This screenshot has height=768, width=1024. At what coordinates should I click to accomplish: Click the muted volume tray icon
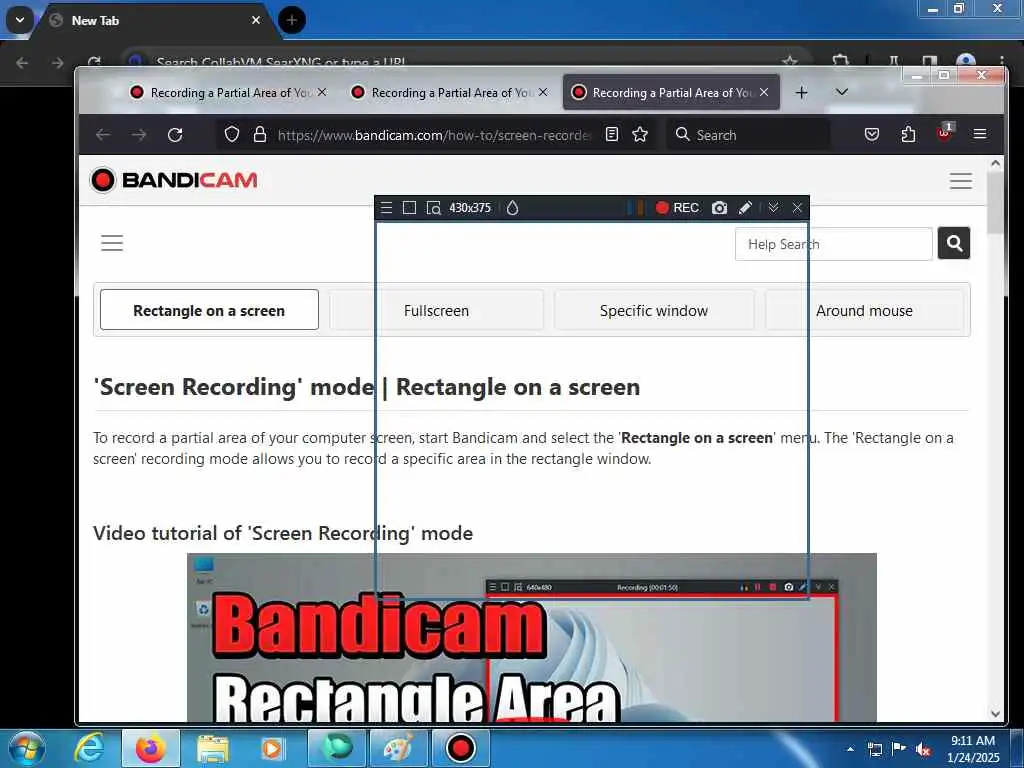[923, 749]
